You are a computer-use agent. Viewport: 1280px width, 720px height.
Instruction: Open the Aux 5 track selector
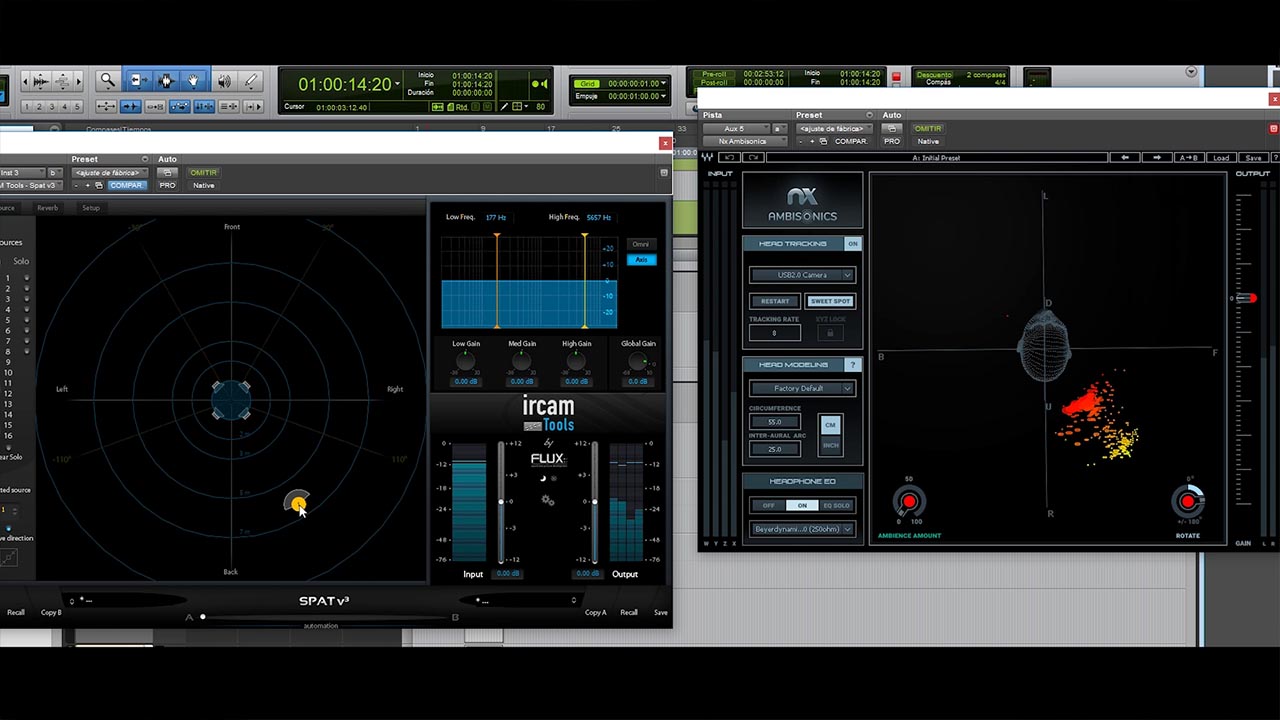[736, 129]
